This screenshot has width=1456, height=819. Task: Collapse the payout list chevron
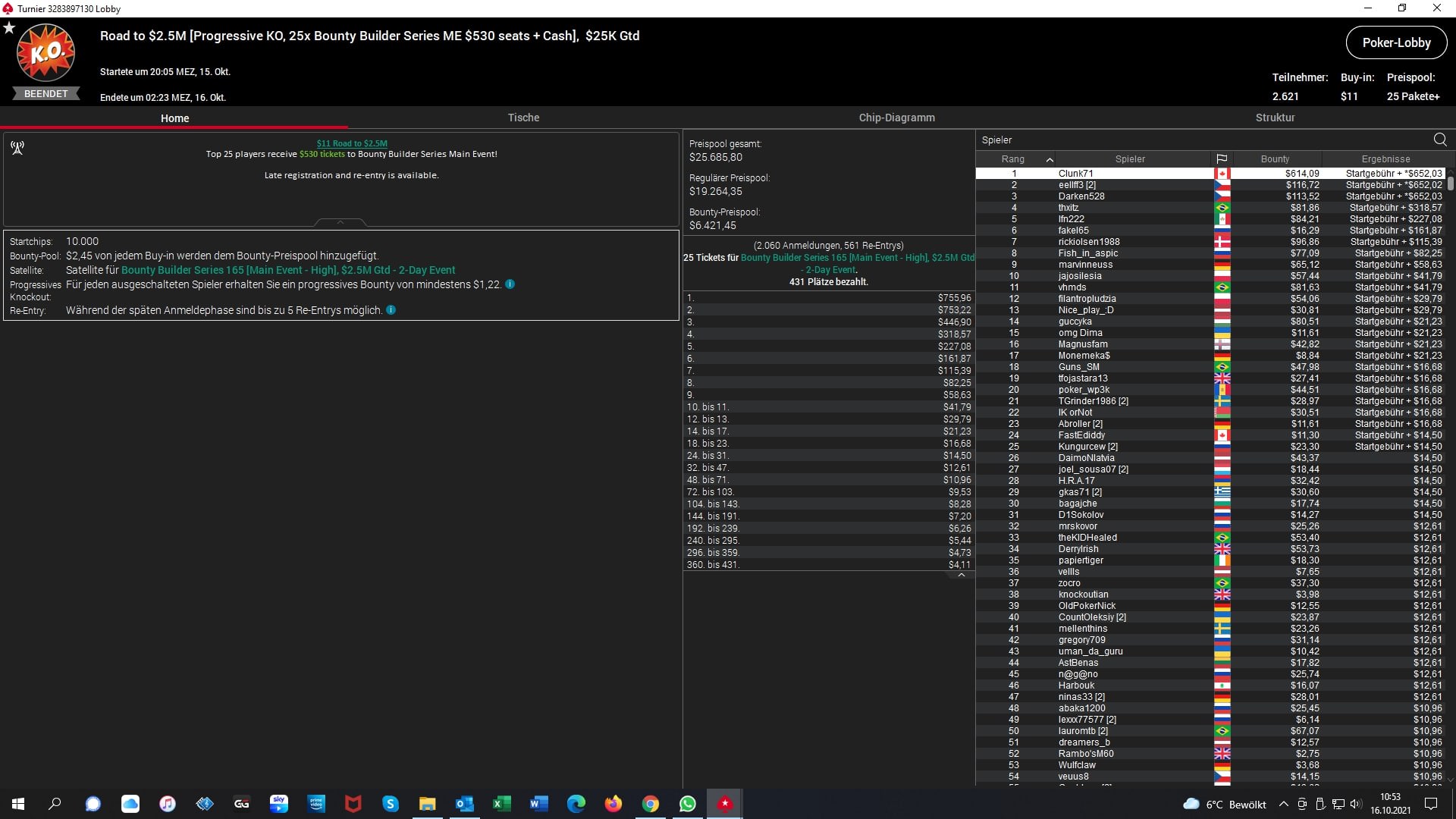point(961,576)
